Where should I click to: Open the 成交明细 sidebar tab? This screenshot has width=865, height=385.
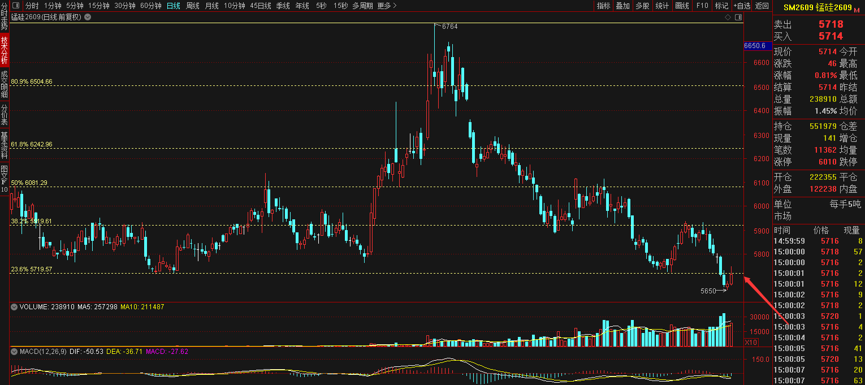click(4, 83)
